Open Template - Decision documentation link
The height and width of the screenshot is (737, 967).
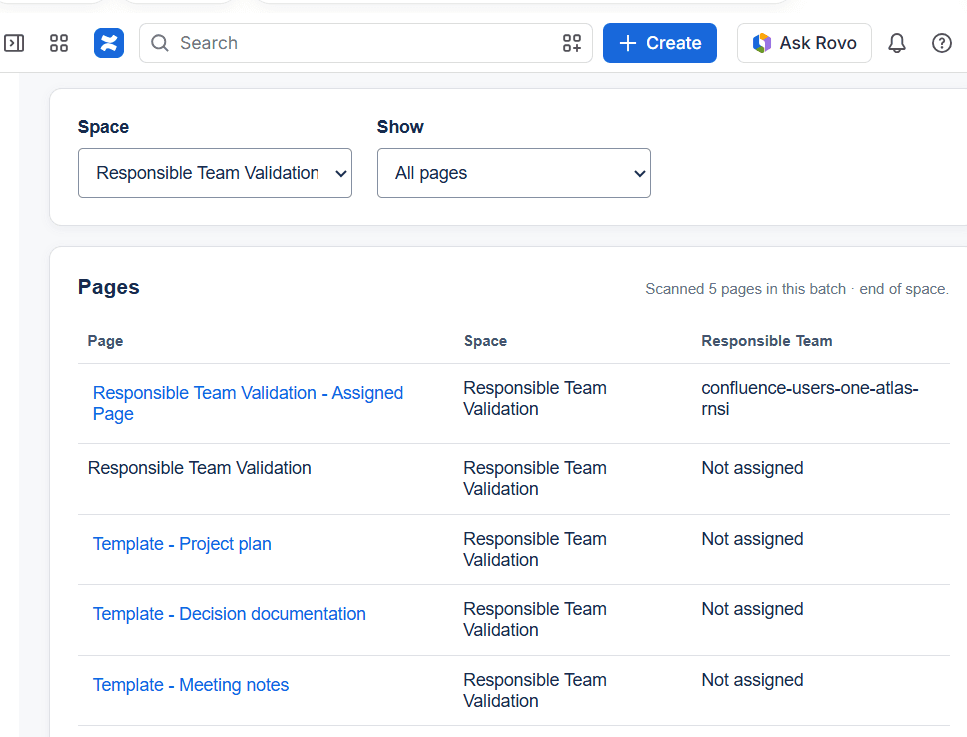tap(229, 614)
